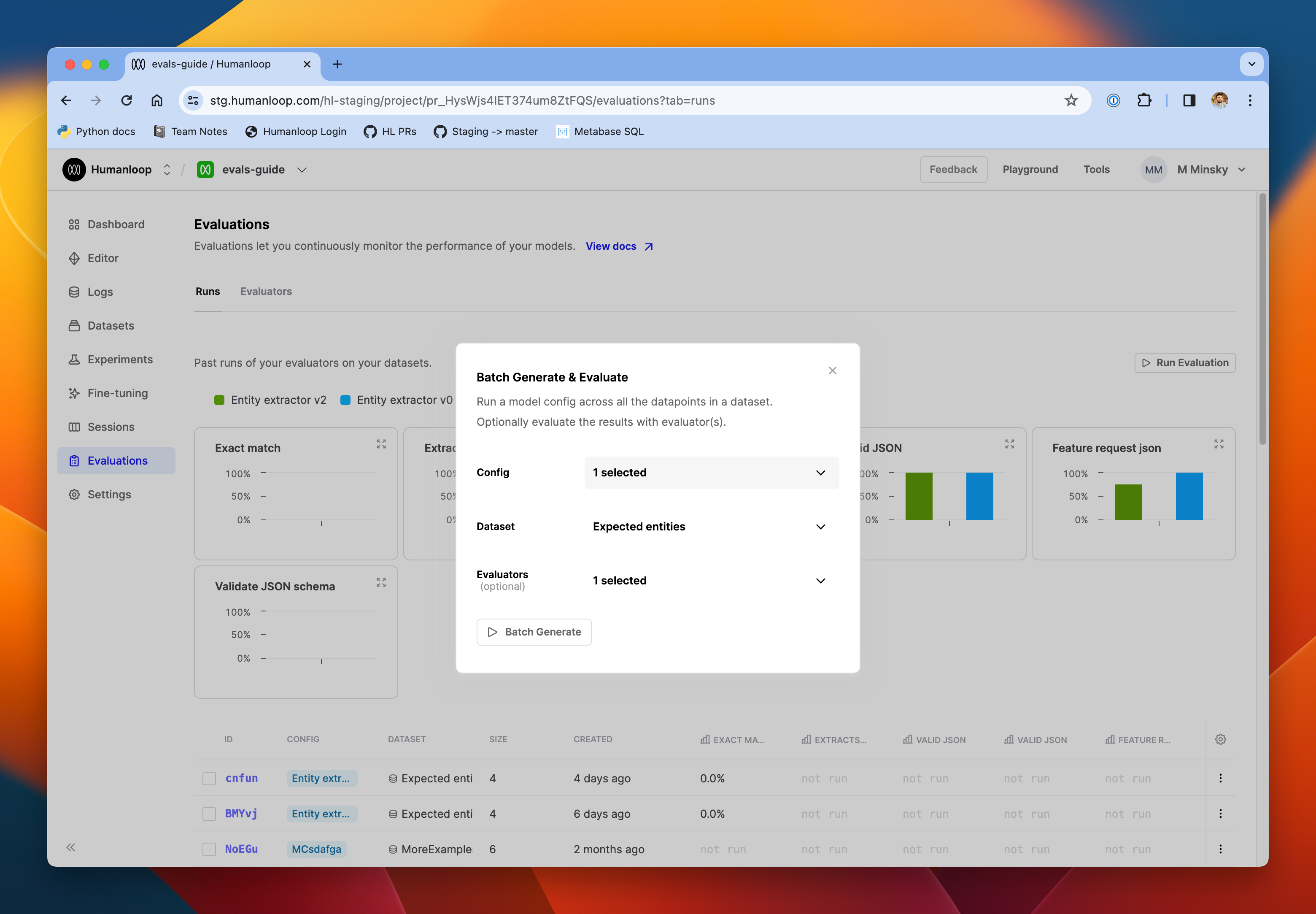Check the checkbox for run cnfun
Image resolution: width=1316 pixels, height=914 pixels.
pos(209,778)
